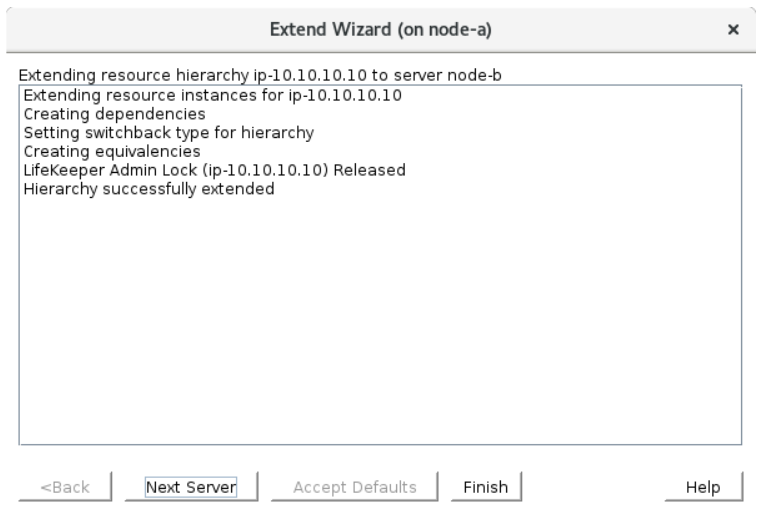Screen dimensions: 759x510
Task: Click the disabled Accept Defaults button
Action: coord(354,487)
